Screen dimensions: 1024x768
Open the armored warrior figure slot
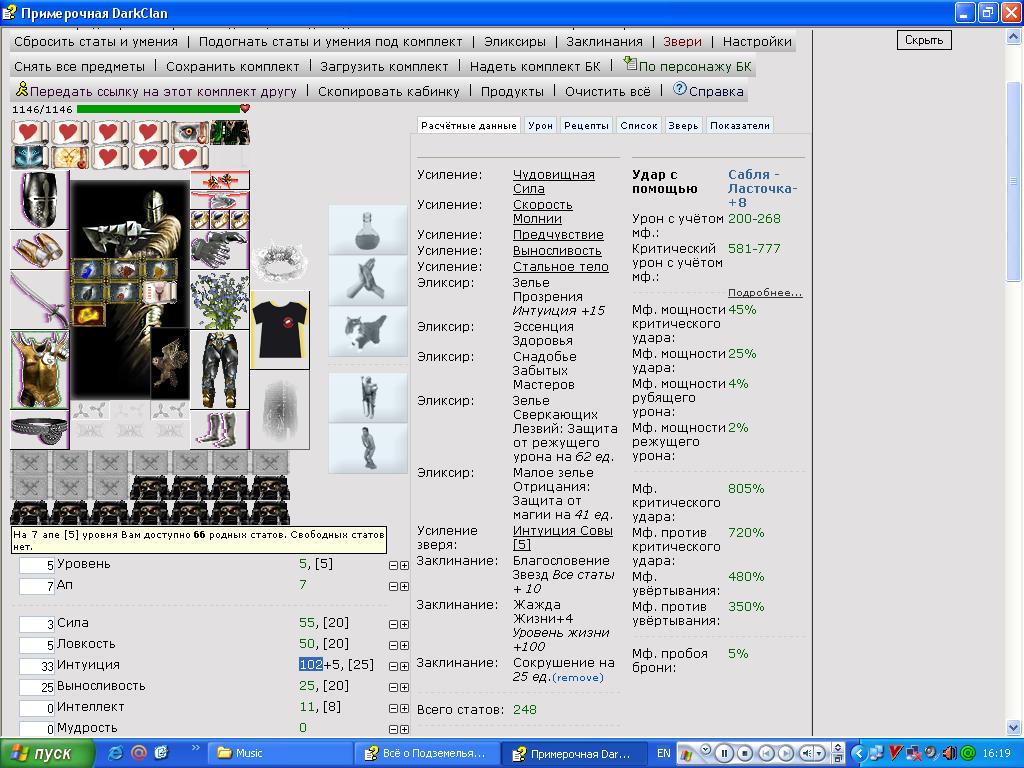(368, 397)
